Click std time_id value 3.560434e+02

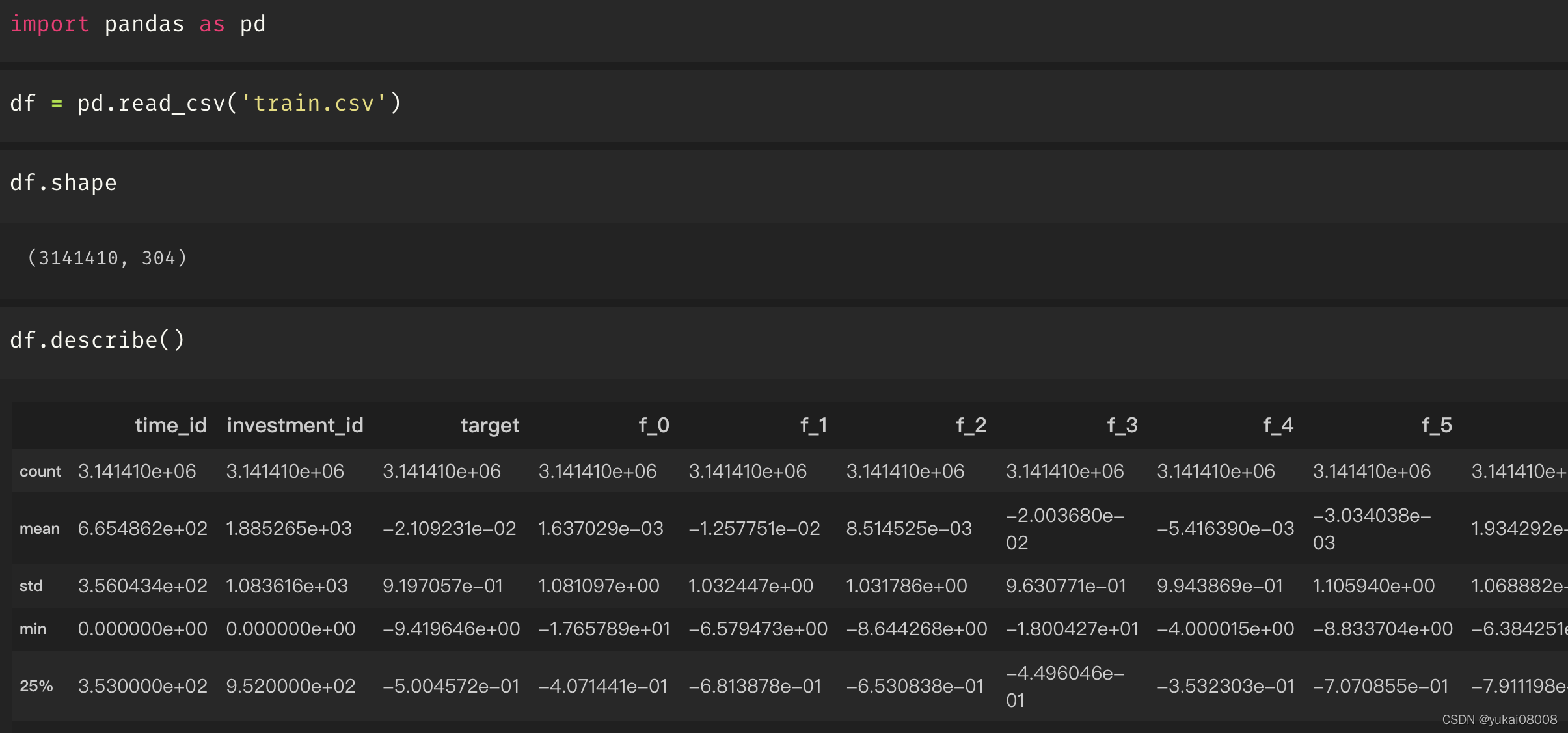click(x=142, y=586)
